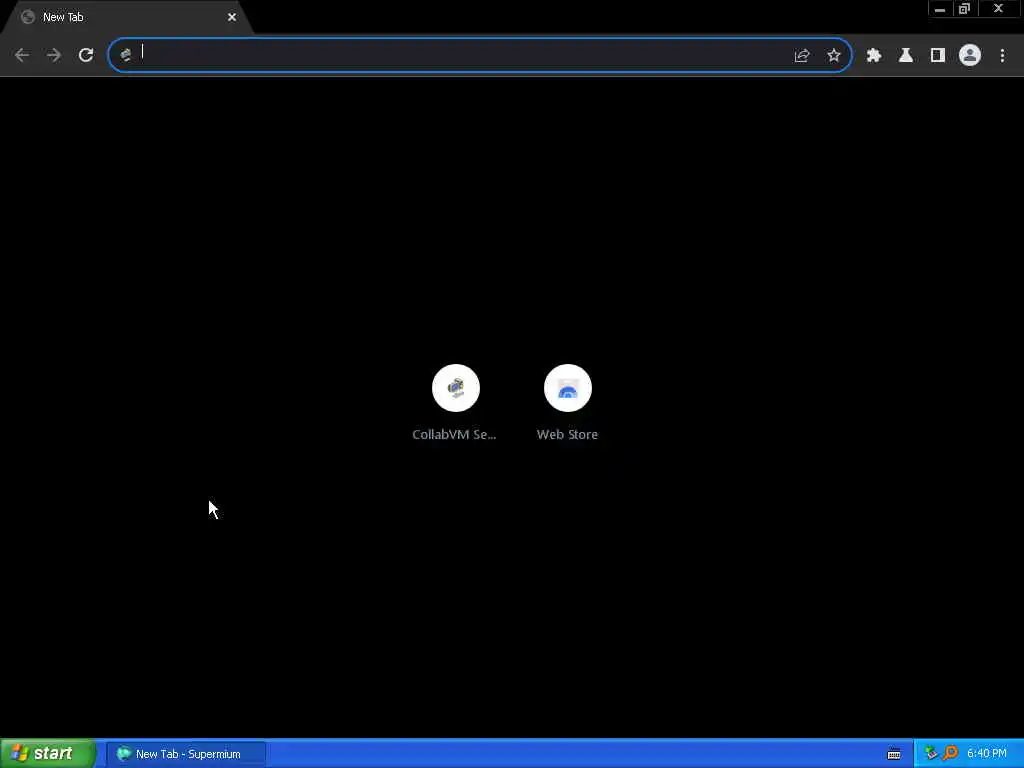Select the New Tab tab

(125, 18)
